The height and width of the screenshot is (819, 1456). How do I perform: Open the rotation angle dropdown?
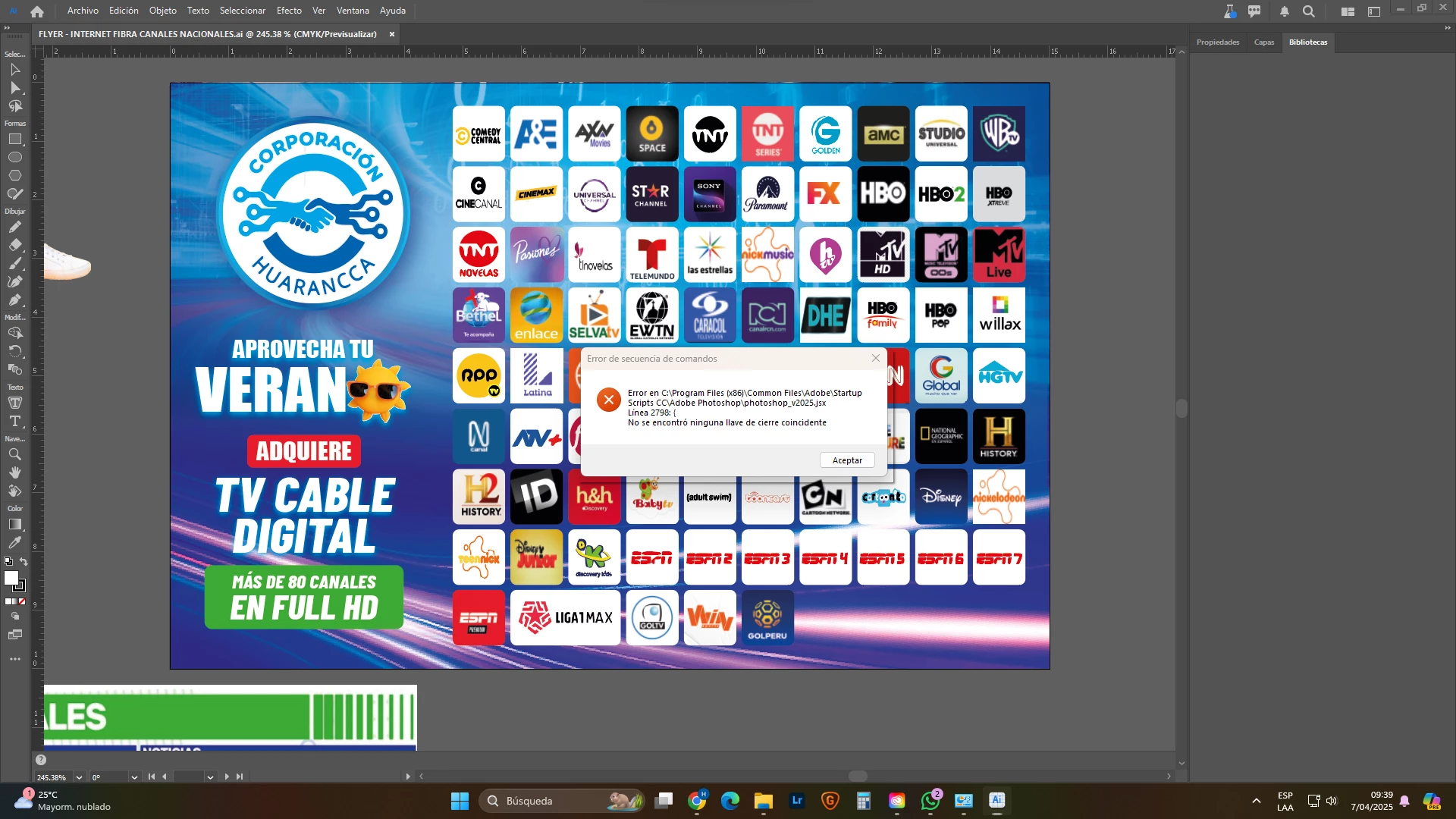134,777
